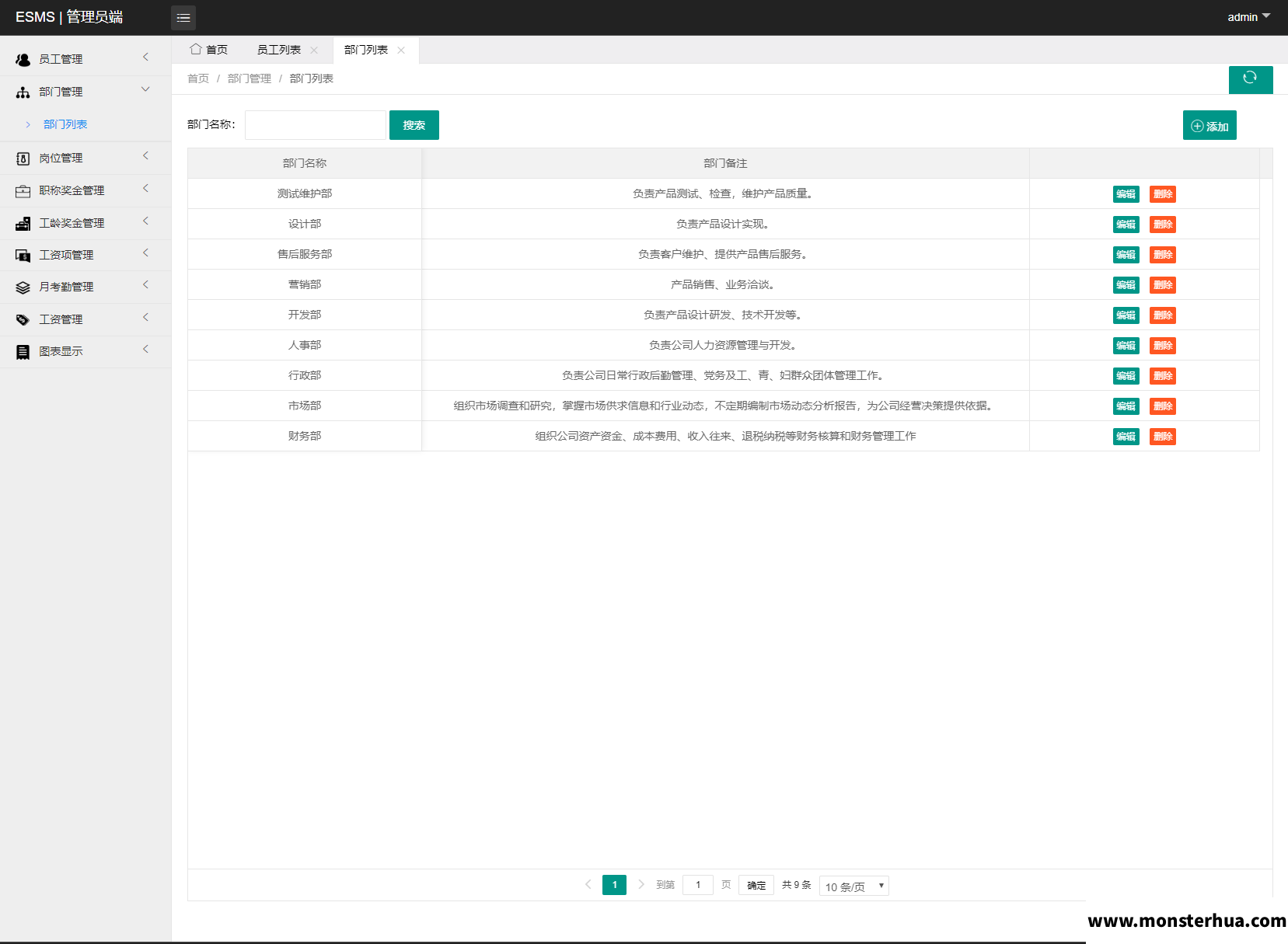
Task: Click the home icon on 首页 tab
Action: point(196,49)
